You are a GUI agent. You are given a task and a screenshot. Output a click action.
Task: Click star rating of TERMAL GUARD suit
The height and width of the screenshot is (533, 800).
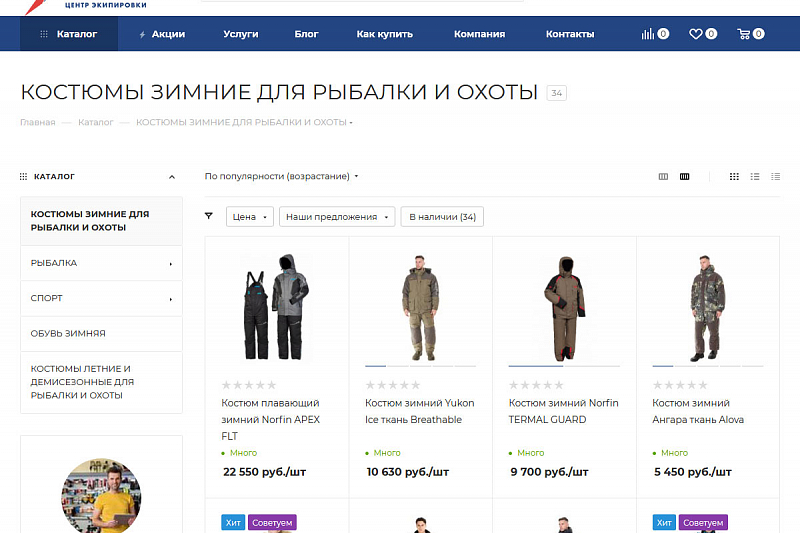point(536,385)
